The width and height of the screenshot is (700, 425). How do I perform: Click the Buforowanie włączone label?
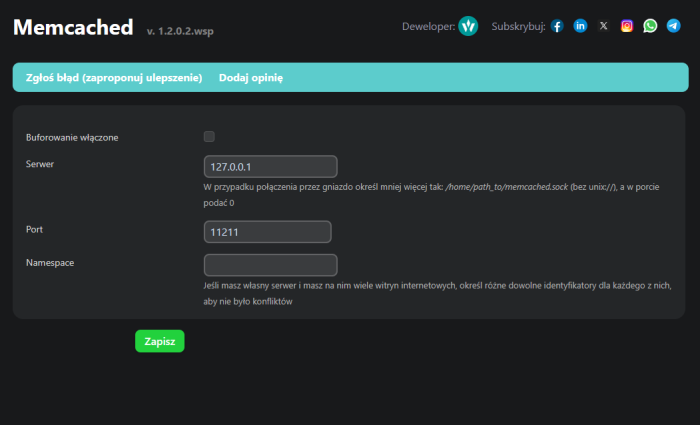[x=73, y=137]
